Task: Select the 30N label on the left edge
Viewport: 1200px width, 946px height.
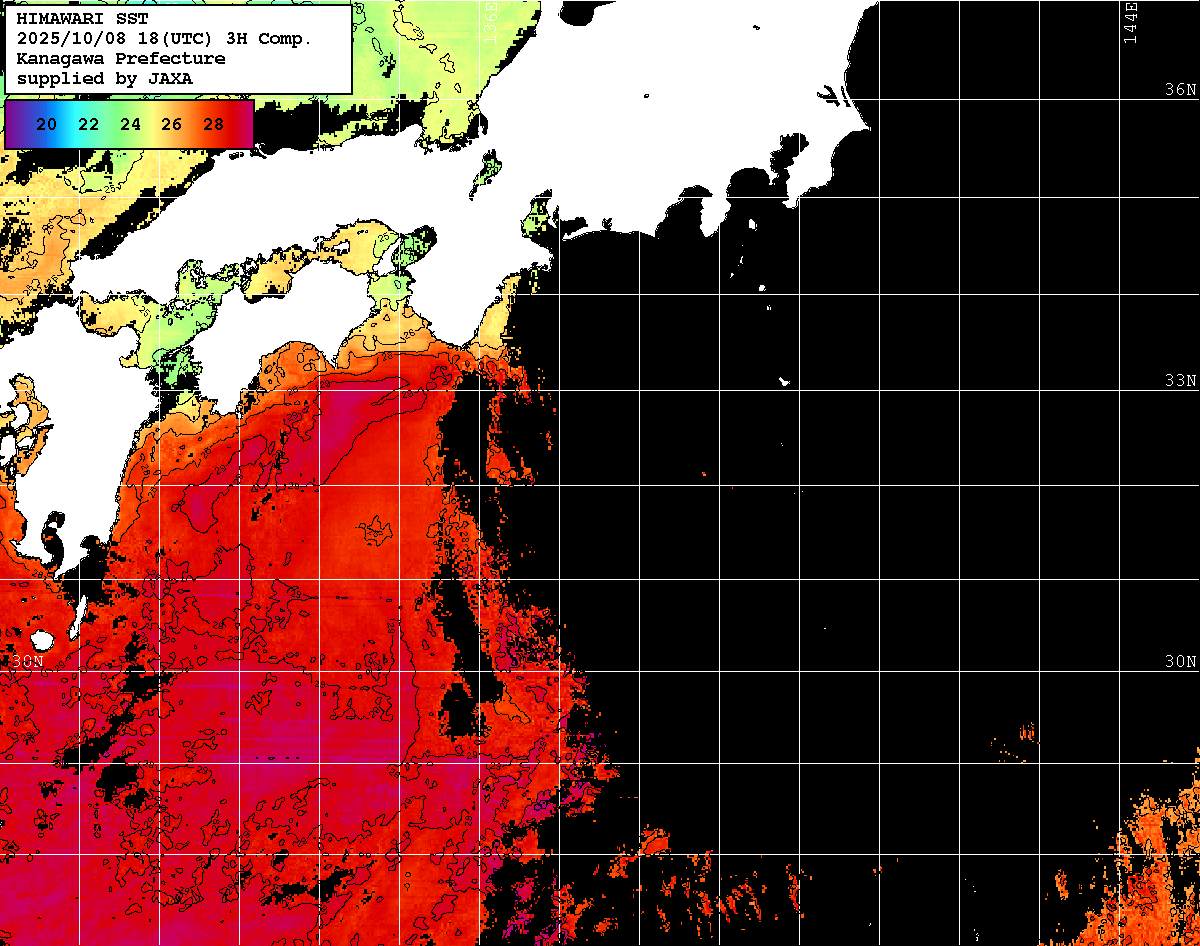Action: (x=28, y=662)
